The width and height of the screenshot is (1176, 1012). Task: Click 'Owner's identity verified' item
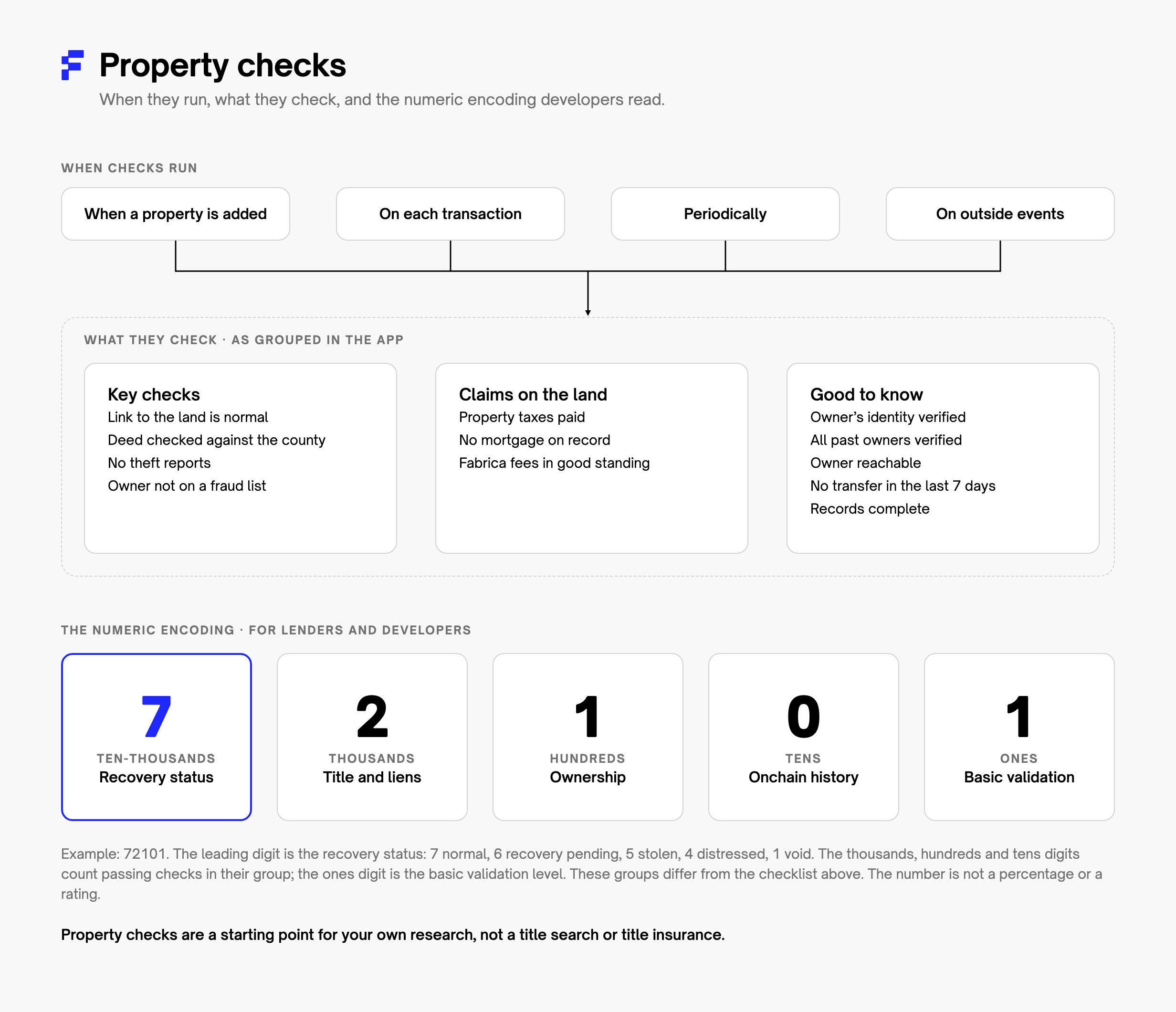888,417
